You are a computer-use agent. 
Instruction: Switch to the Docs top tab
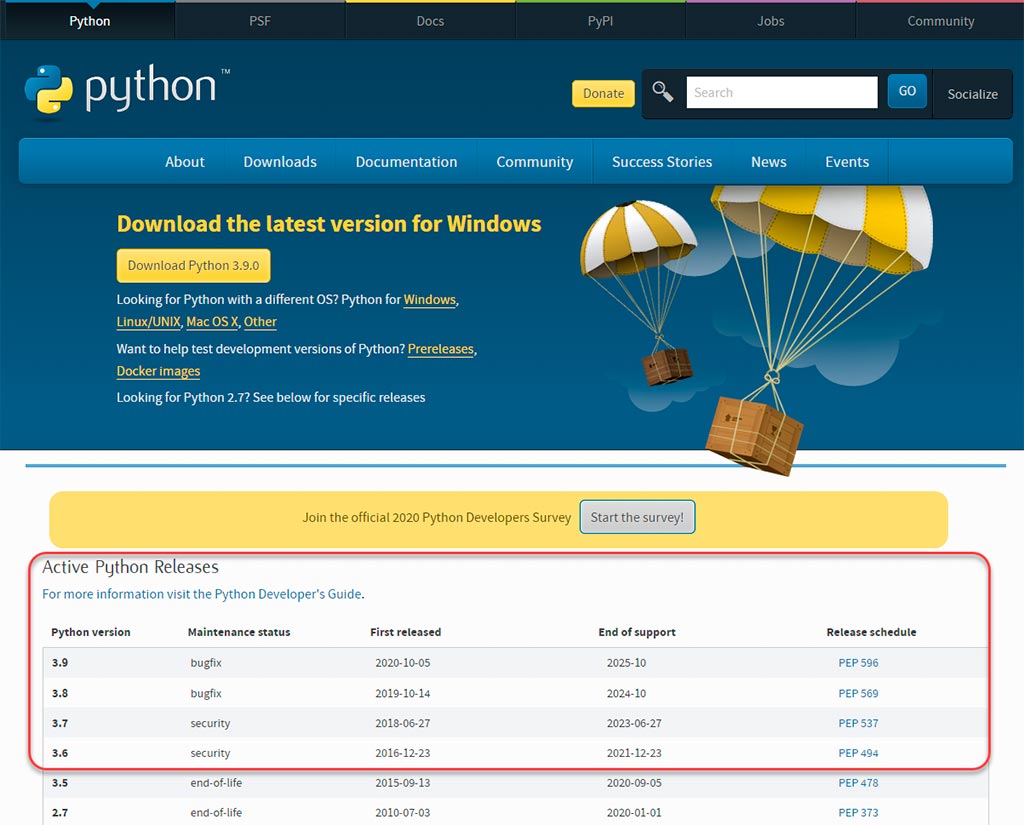coord(430,21)
